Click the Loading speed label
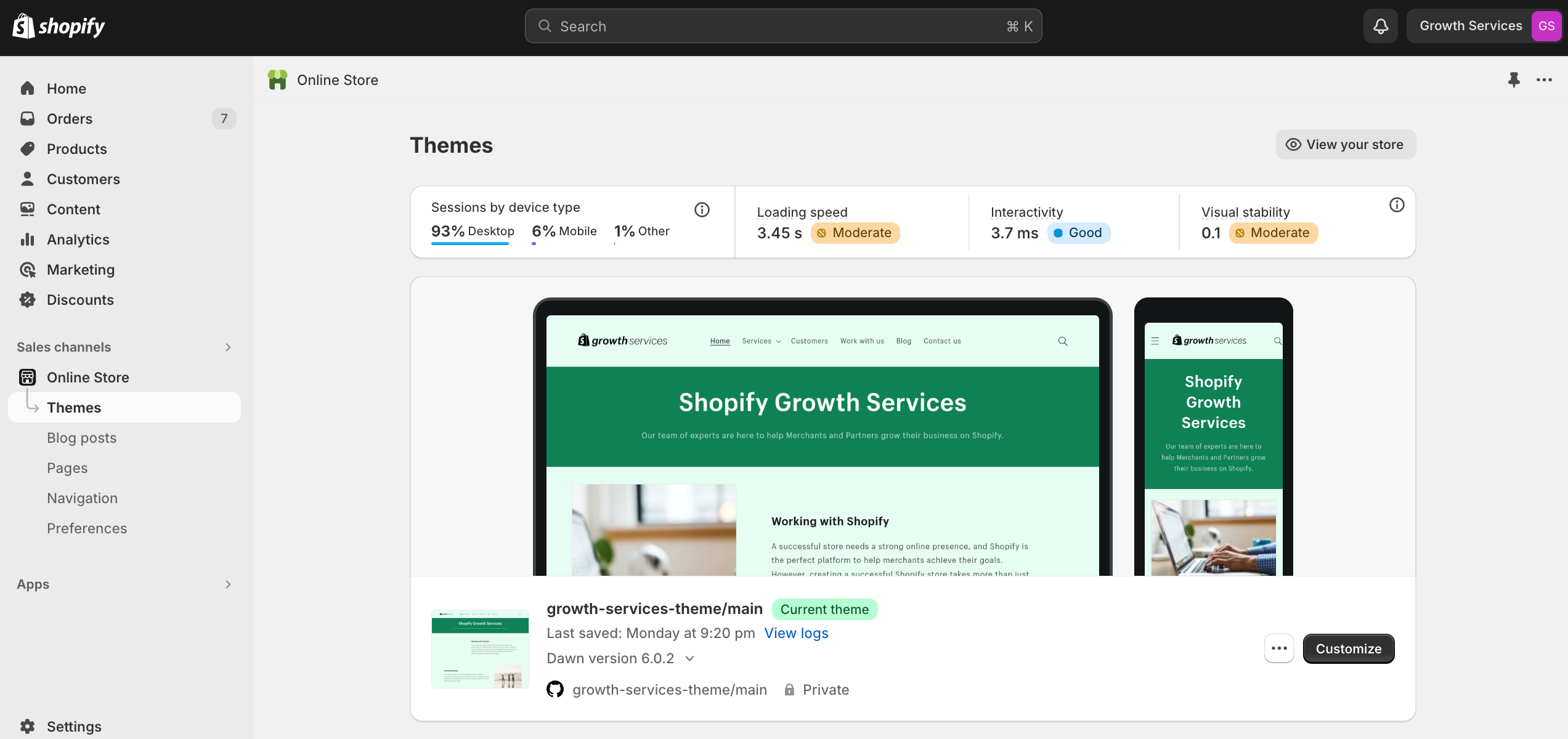 tap(802, 212)
